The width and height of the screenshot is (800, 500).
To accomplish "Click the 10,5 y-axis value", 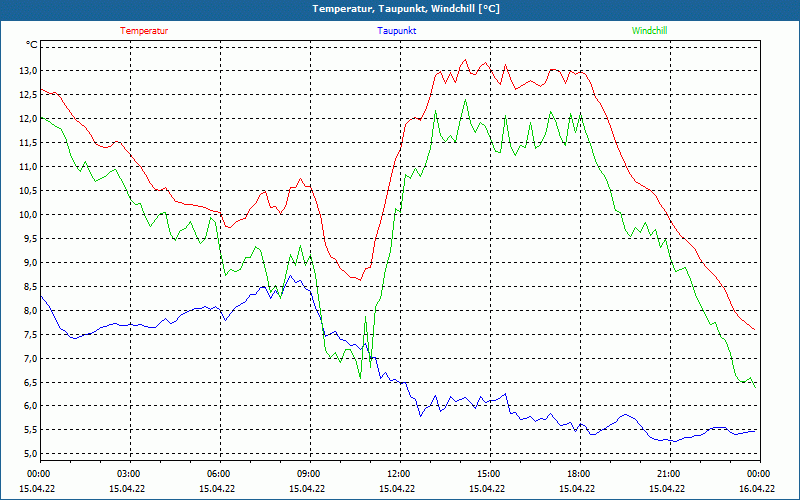I will [29, 191].
